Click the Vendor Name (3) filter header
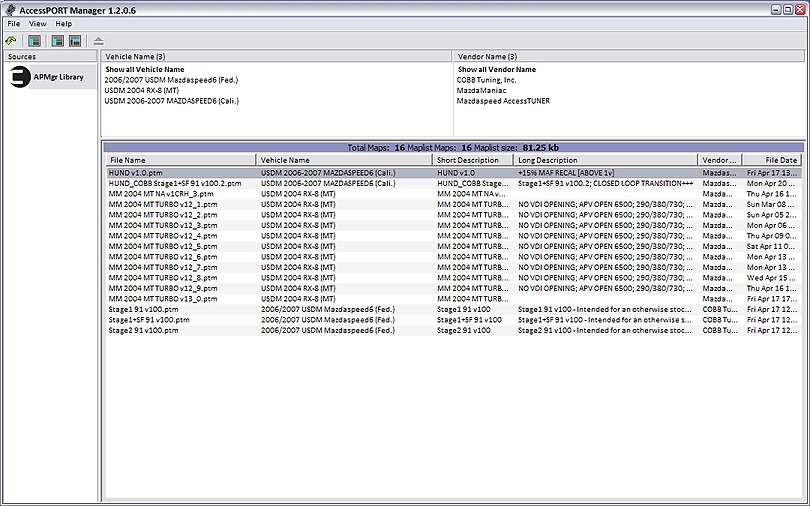Screen dimensions: 810x506 [629, 56]
